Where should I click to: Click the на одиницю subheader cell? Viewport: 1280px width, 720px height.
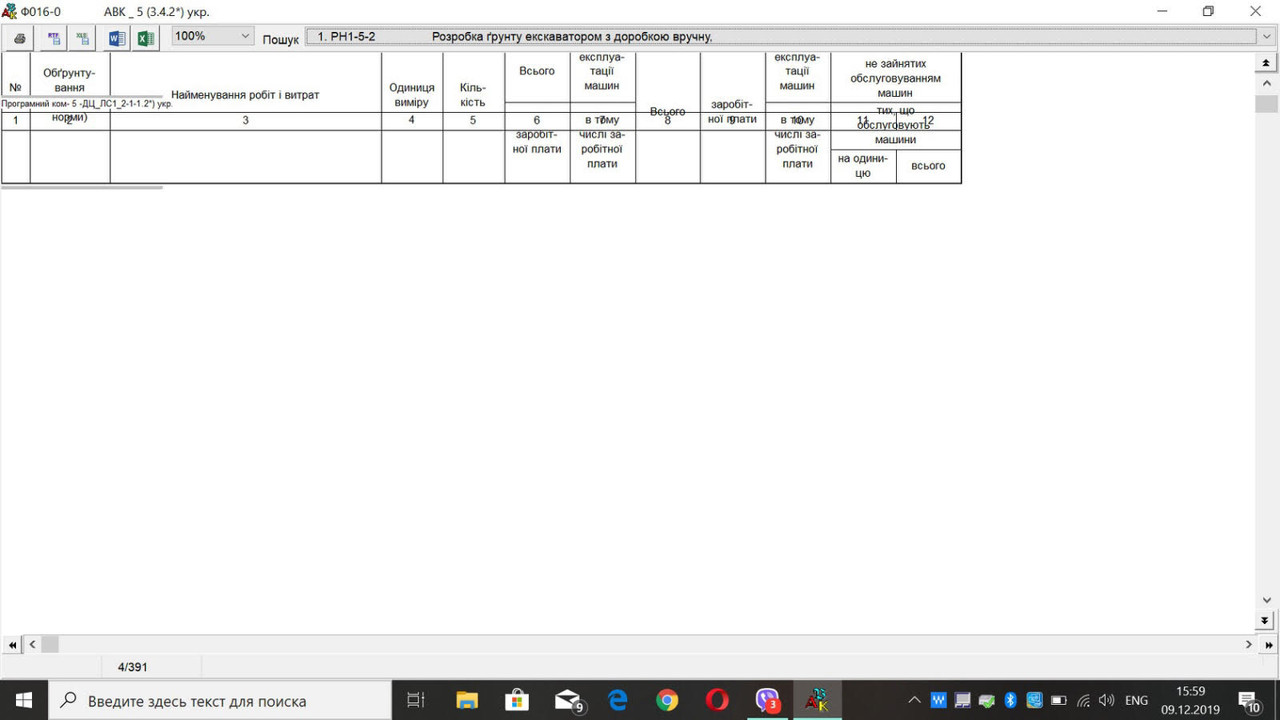coord(863,166)
